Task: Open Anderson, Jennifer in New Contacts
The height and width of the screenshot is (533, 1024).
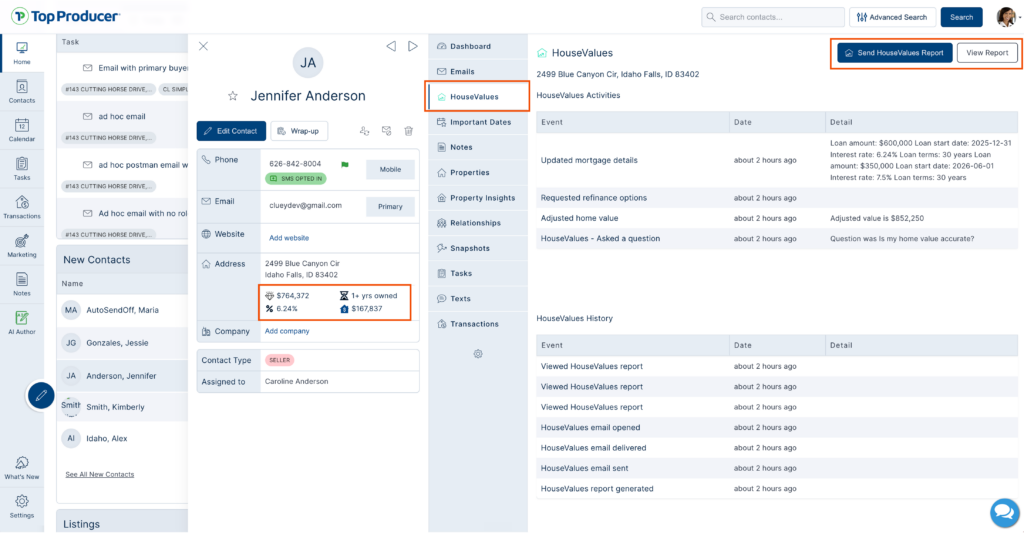Action: coord(122,376)
